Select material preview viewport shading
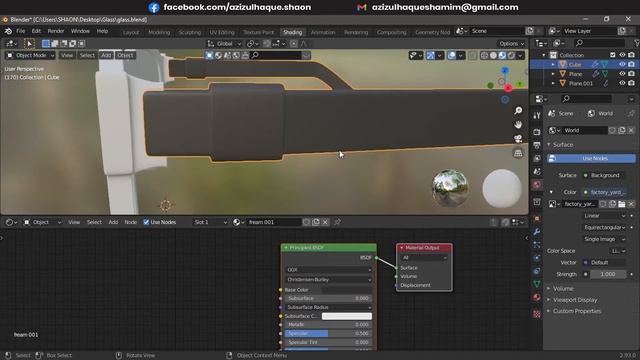Viewport: 640px width, 360px height. click(502, 55)
